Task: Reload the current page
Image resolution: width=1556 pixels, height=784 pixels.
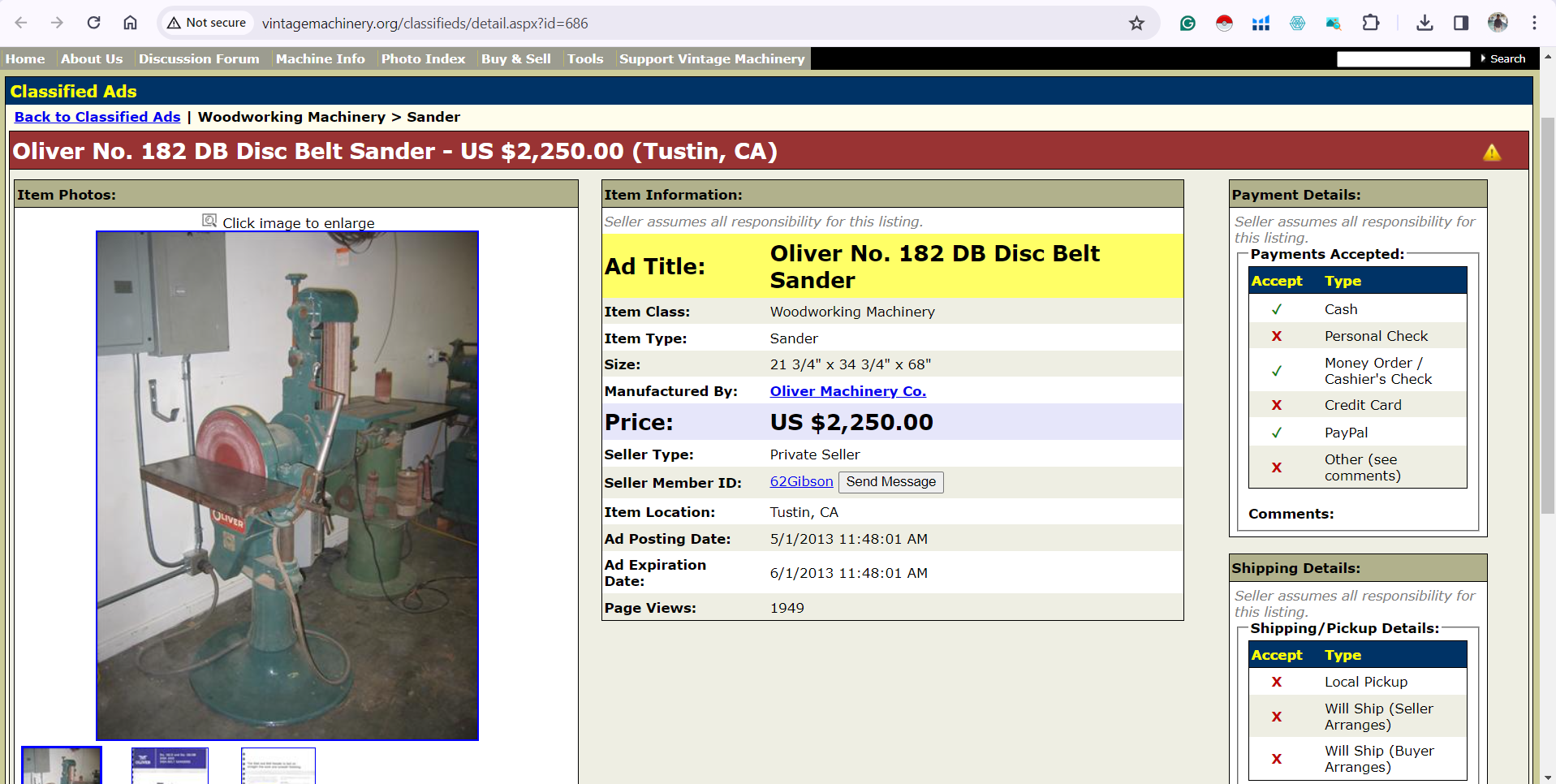Action: point(94,23)
